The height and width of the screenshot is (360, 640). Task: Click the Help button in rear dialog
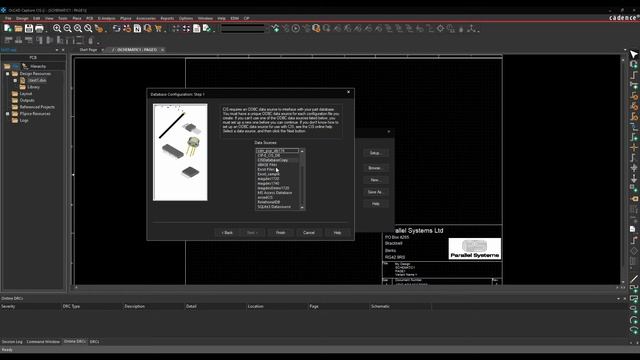(375, 204)
